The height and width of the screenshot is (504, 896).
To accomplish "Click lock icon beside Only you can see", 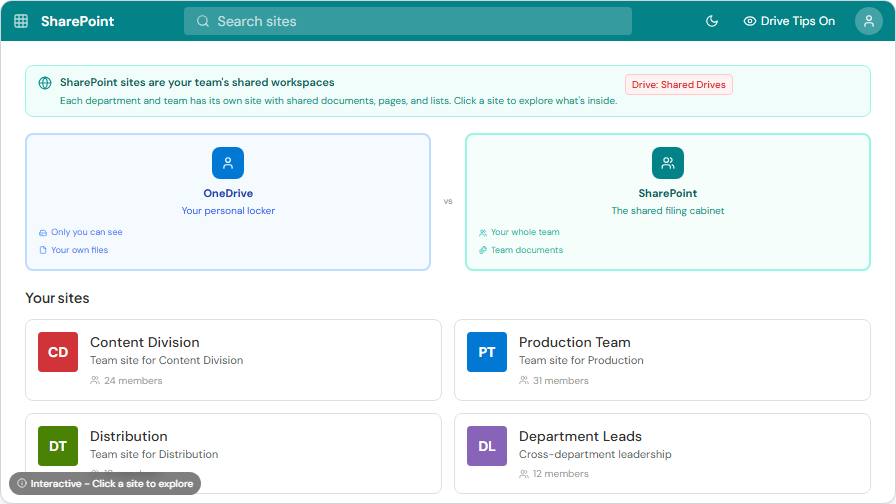I will [43, 233].
